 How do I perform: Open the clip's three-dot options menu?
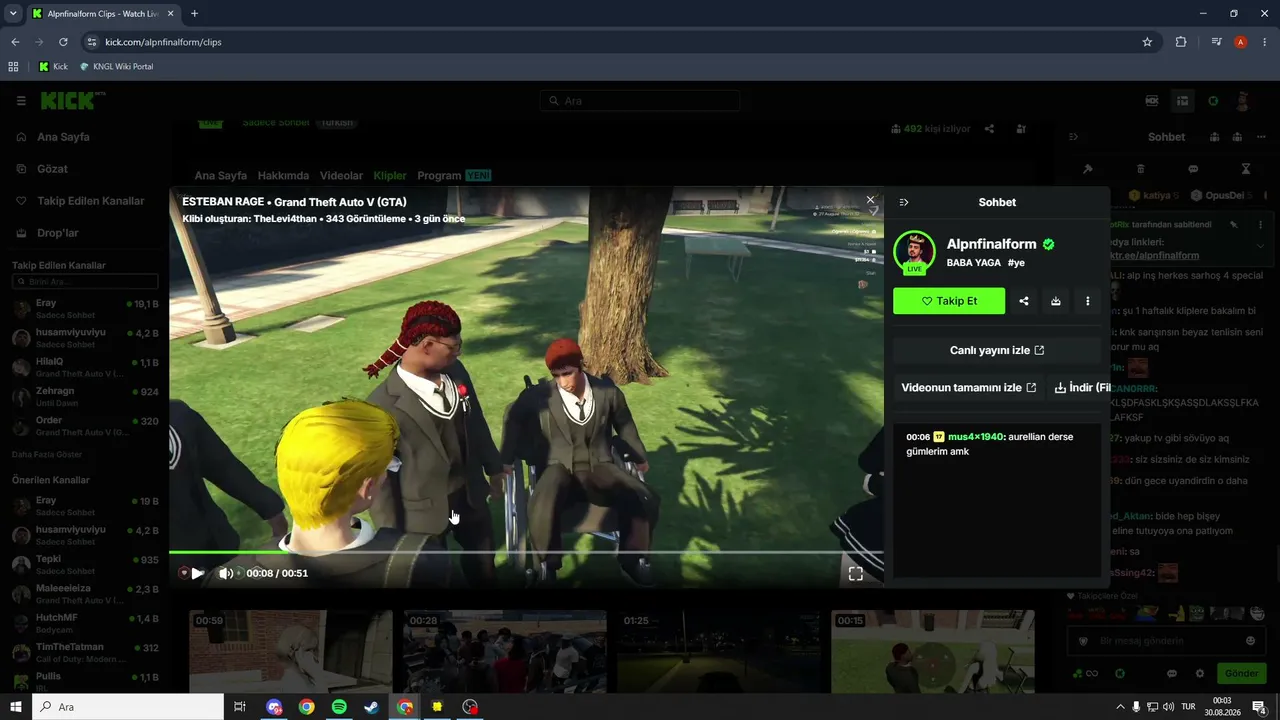1088,301
